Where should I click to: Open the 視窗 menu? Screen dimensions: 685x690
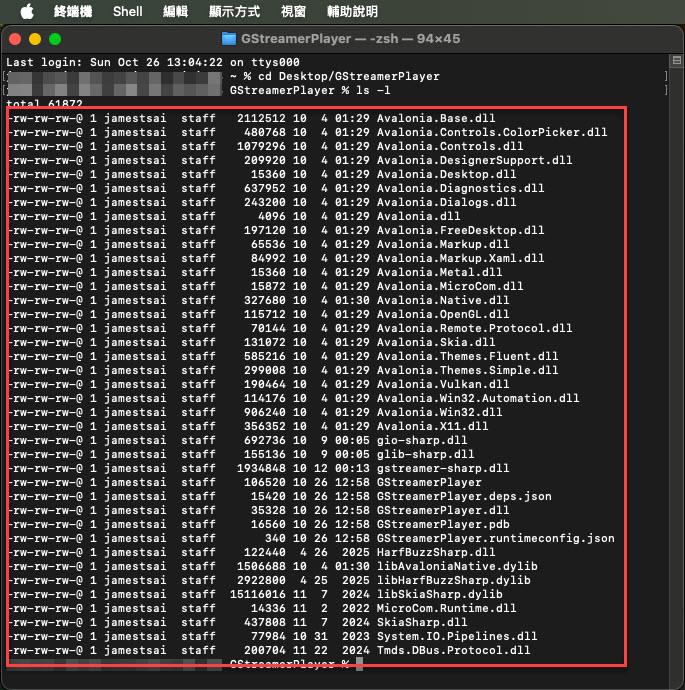click(293, 11)
